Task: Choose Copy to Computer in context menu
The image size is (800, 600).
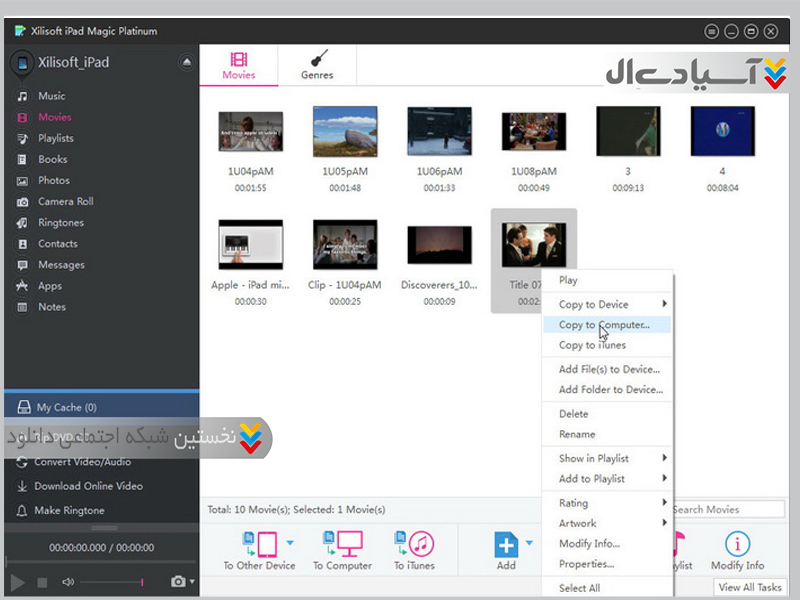Action: [604, 325]
